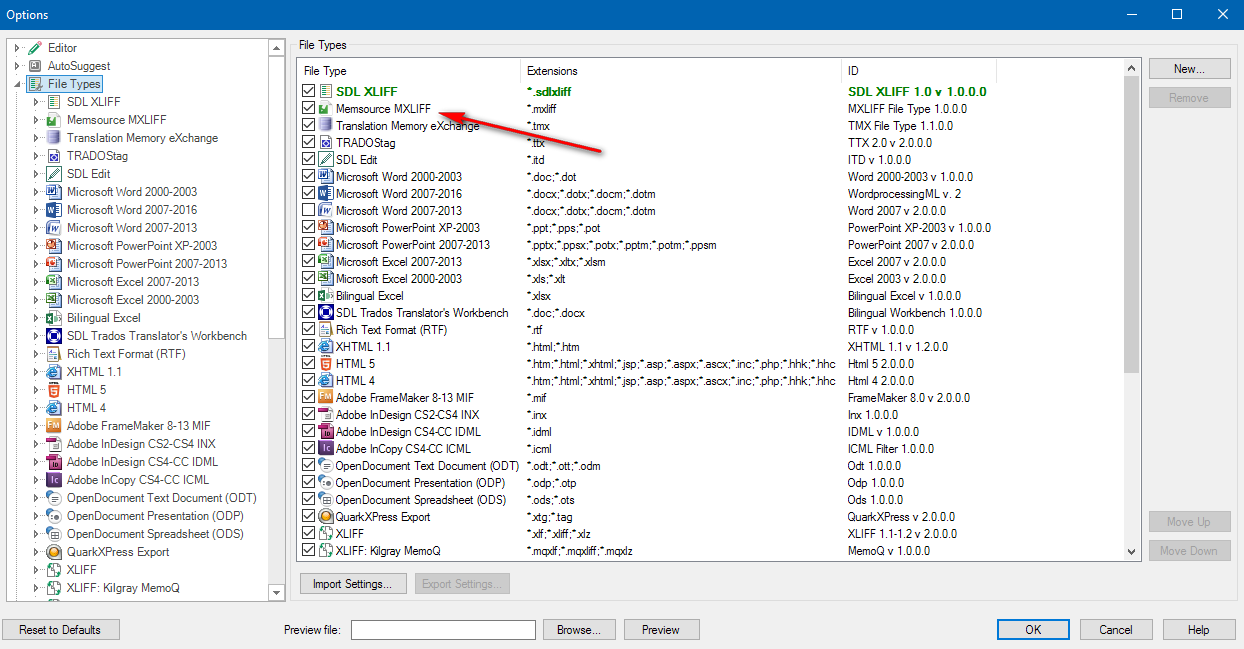Click the Memsource MXLIFF icon in the tree

click(x=54, y=120)
